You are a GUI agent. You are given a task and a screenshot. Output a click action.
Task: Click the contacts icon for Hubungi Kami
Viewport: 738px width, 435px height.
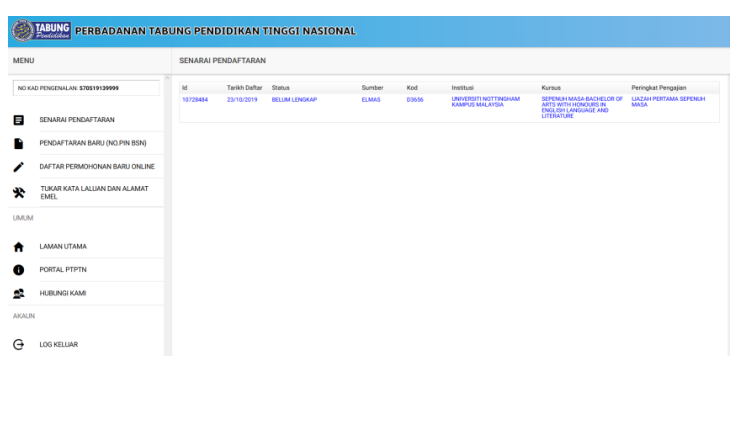click(18, 294)
